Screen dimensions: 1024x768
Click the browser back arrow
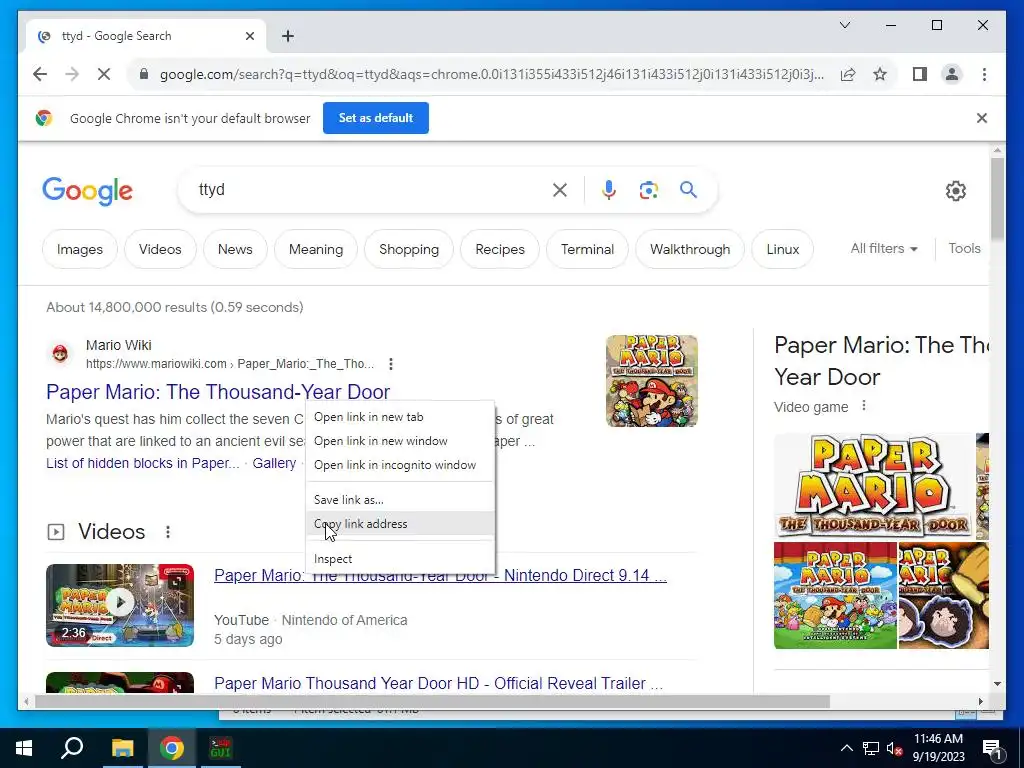click(40, 74)
